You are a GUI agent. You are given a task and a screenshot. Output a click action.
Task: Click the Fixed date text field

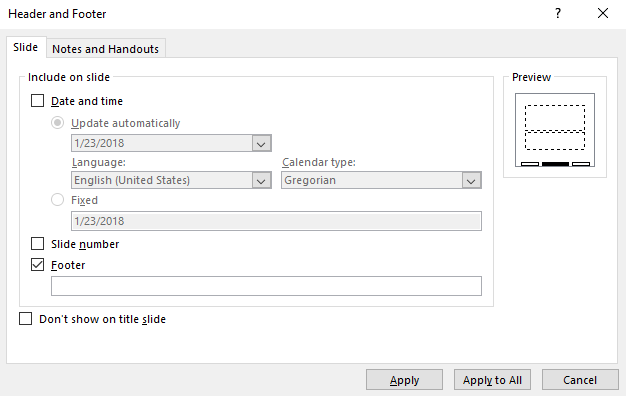(276, 221)
